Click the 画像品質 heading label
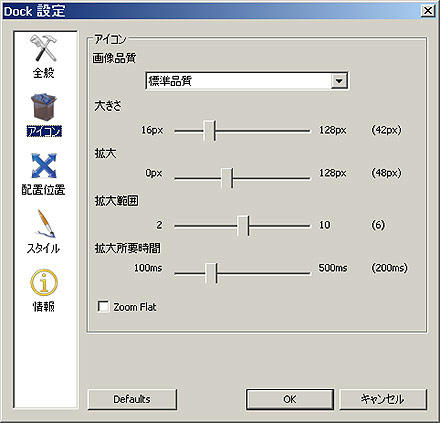Image resolution: width=440 pixels, height=423 pixels. (x=114, y=58)
